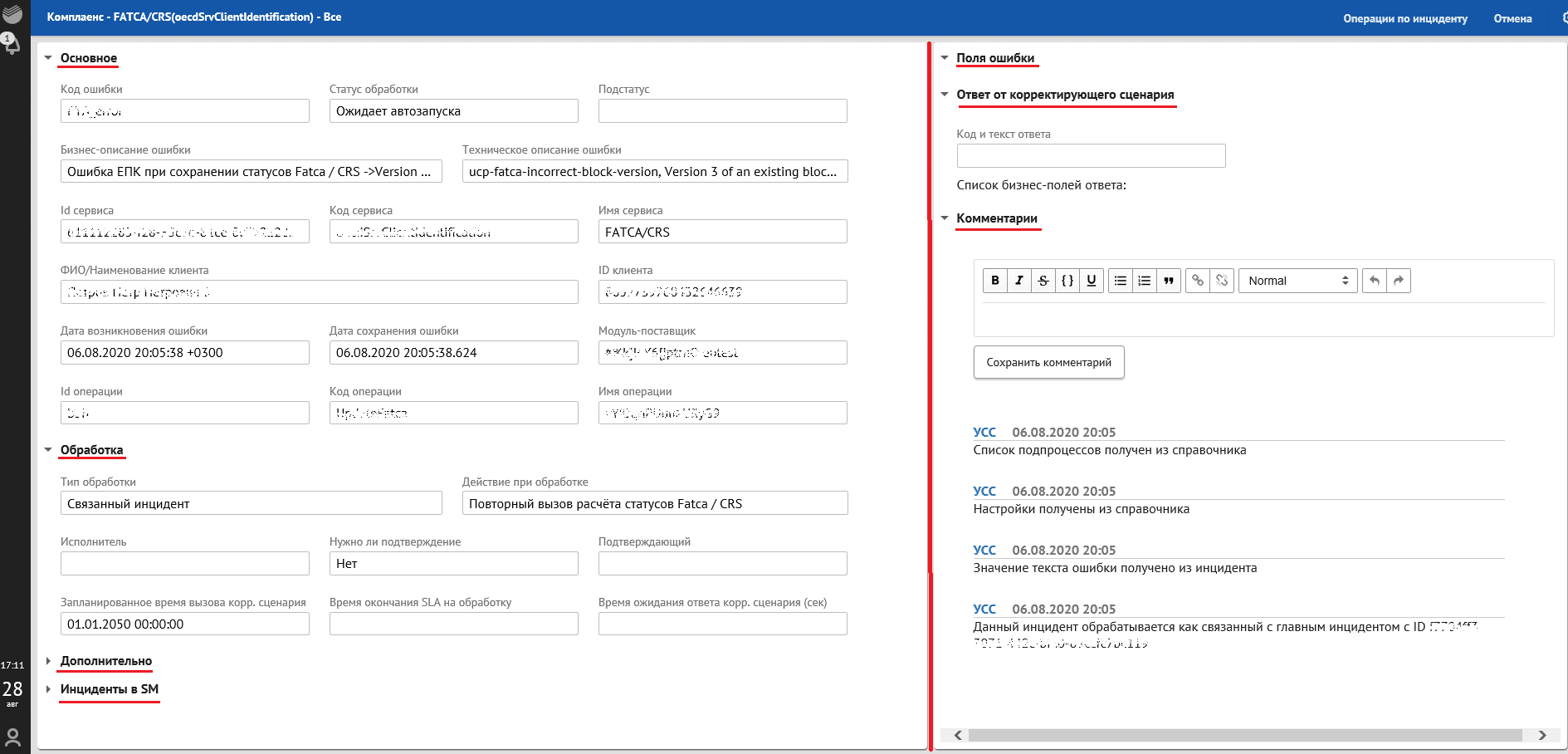Toggle underline formatting in comment editor

click(x=1092, y=281)
